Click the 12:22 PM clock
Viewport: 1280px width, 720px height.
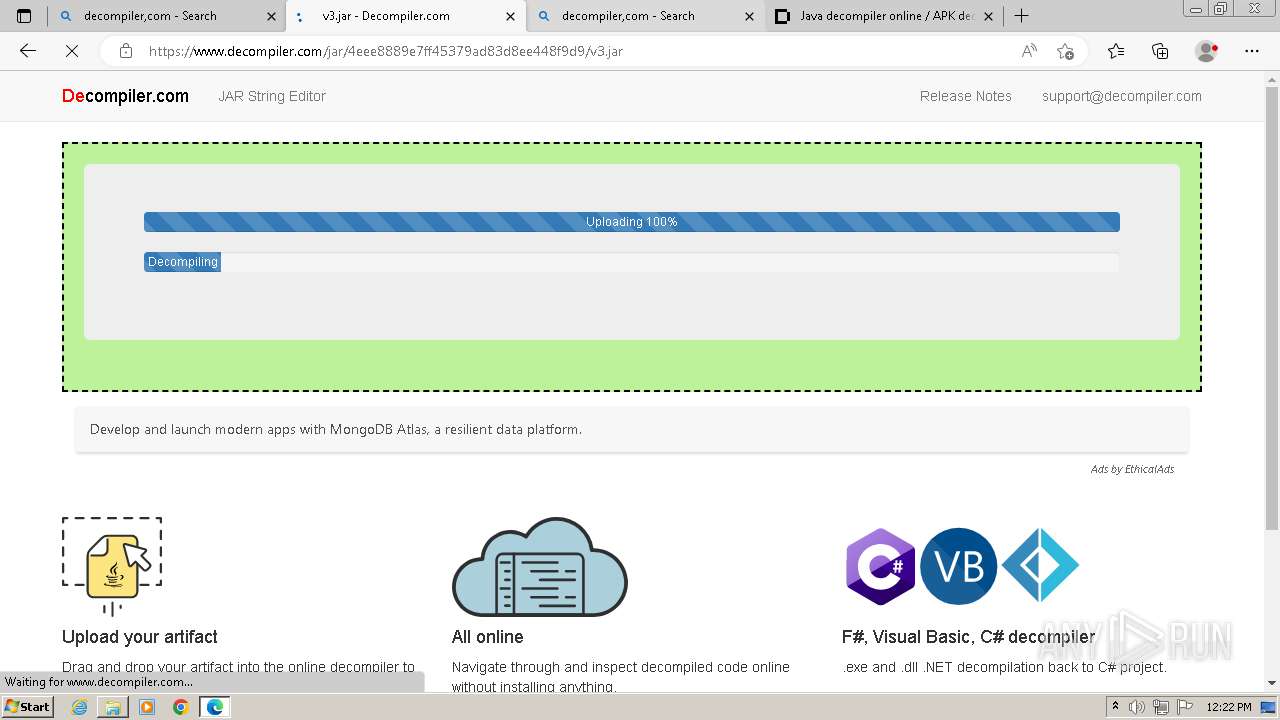tap(1229, 707)
